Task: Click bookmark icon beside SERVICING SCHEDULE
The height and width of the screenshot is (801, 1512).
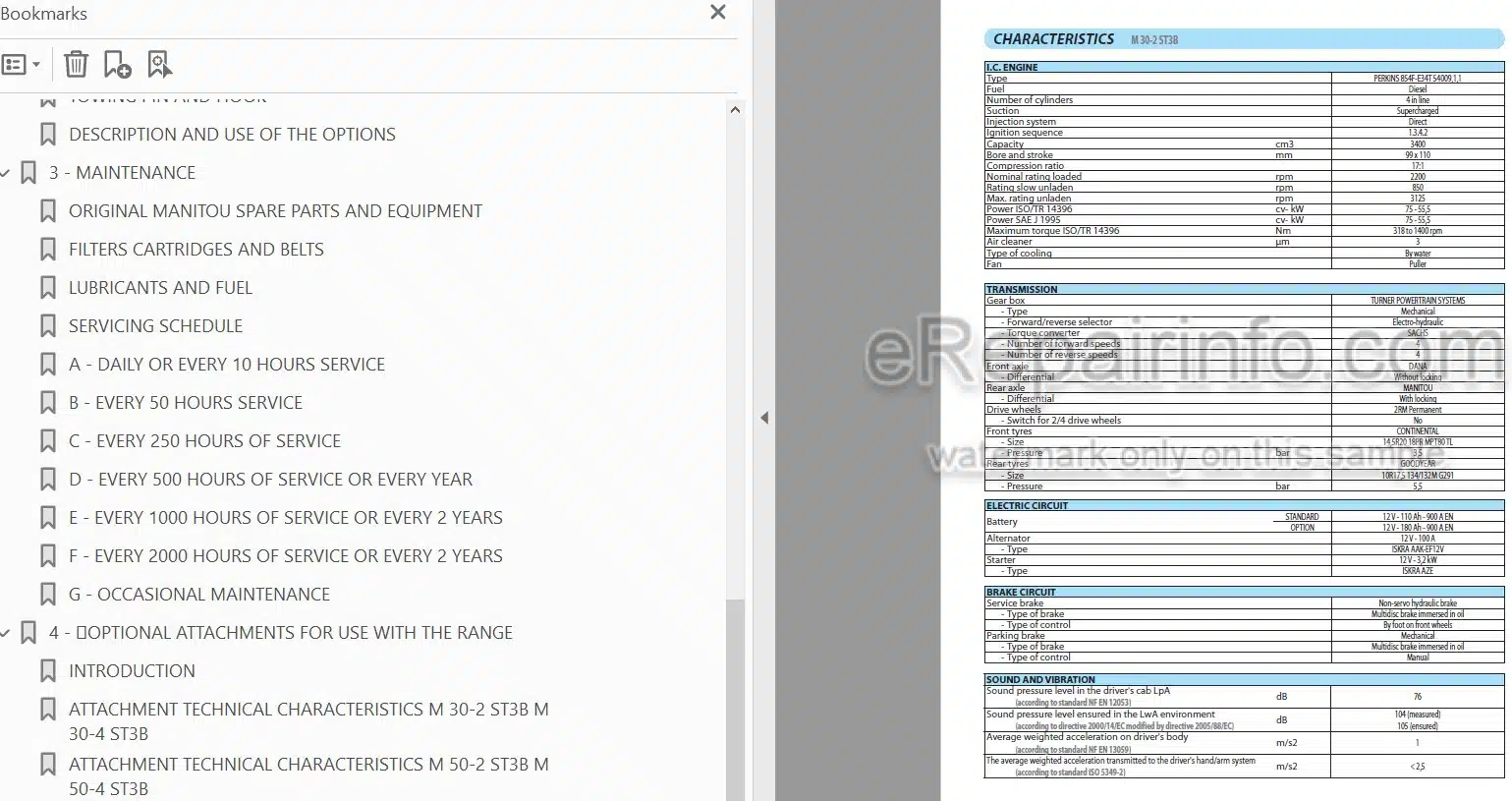Action: (x=47, y=326)
